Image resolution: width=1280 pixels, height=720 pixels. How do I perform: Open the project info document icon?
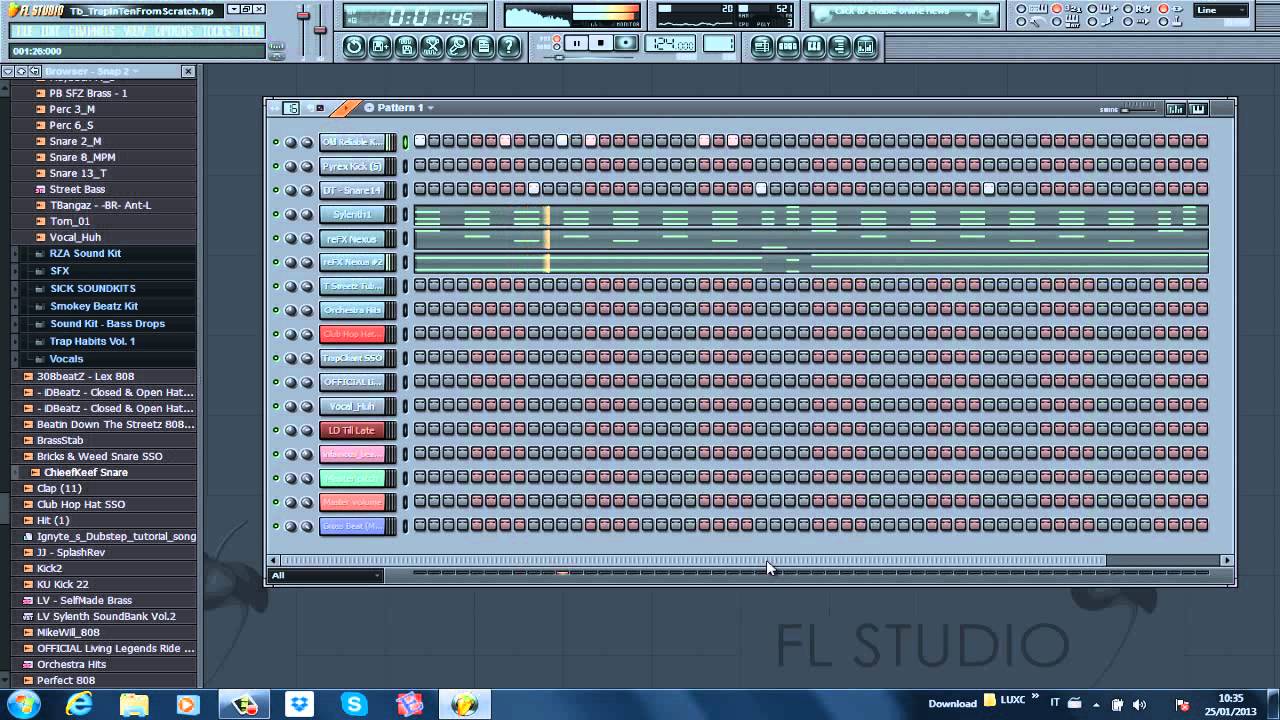pos(484,46)
